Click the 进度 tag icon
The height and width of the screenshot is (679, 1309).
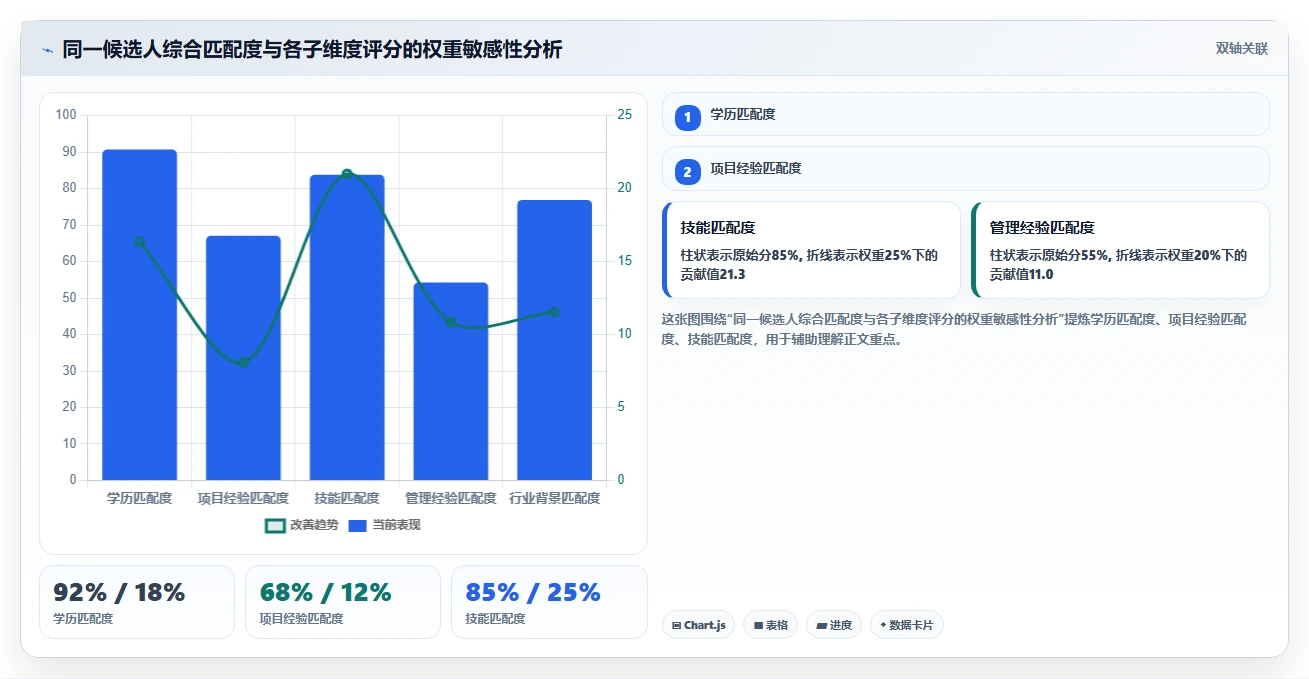point(822,626)
